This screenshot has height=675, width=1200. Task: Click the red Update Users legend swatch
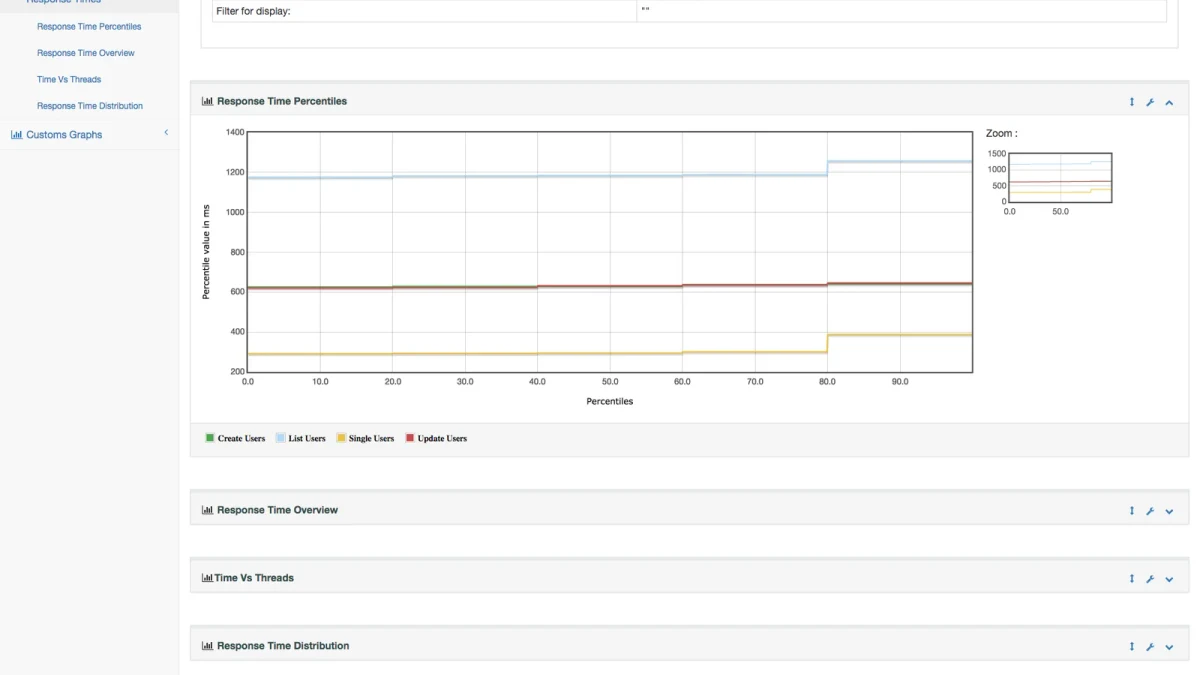(410, 438)
